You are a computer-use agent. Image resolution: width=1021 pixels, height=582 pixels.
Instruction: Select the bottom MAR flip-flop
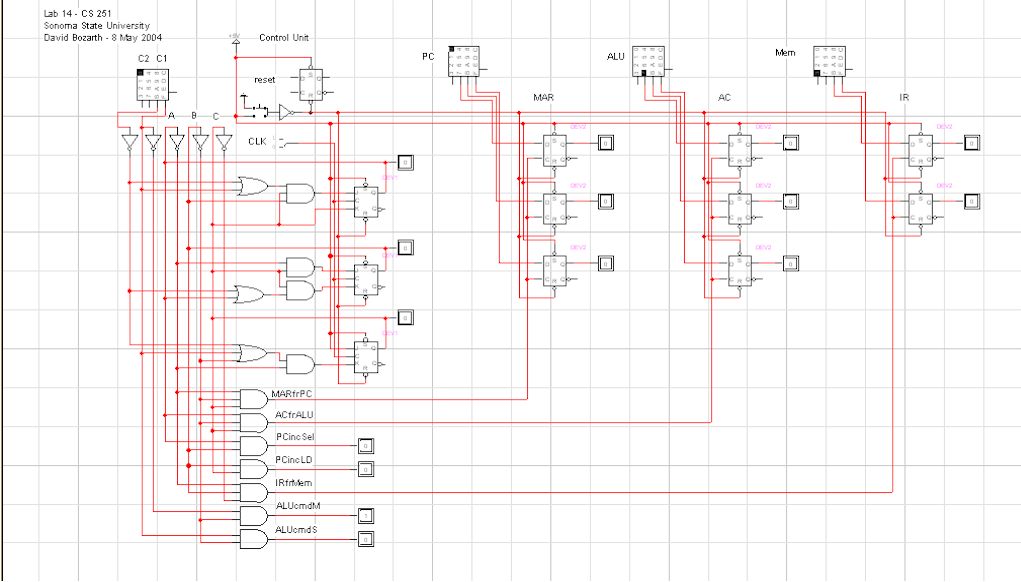[x=555, y=271]
